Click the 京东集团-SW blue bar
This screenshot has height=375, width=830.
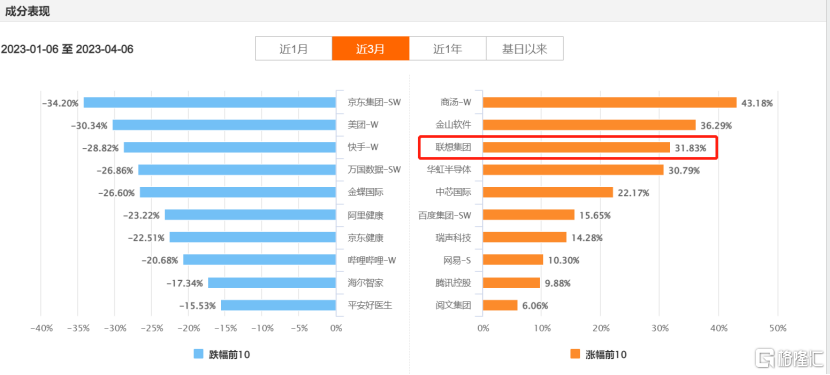(210, 102)
